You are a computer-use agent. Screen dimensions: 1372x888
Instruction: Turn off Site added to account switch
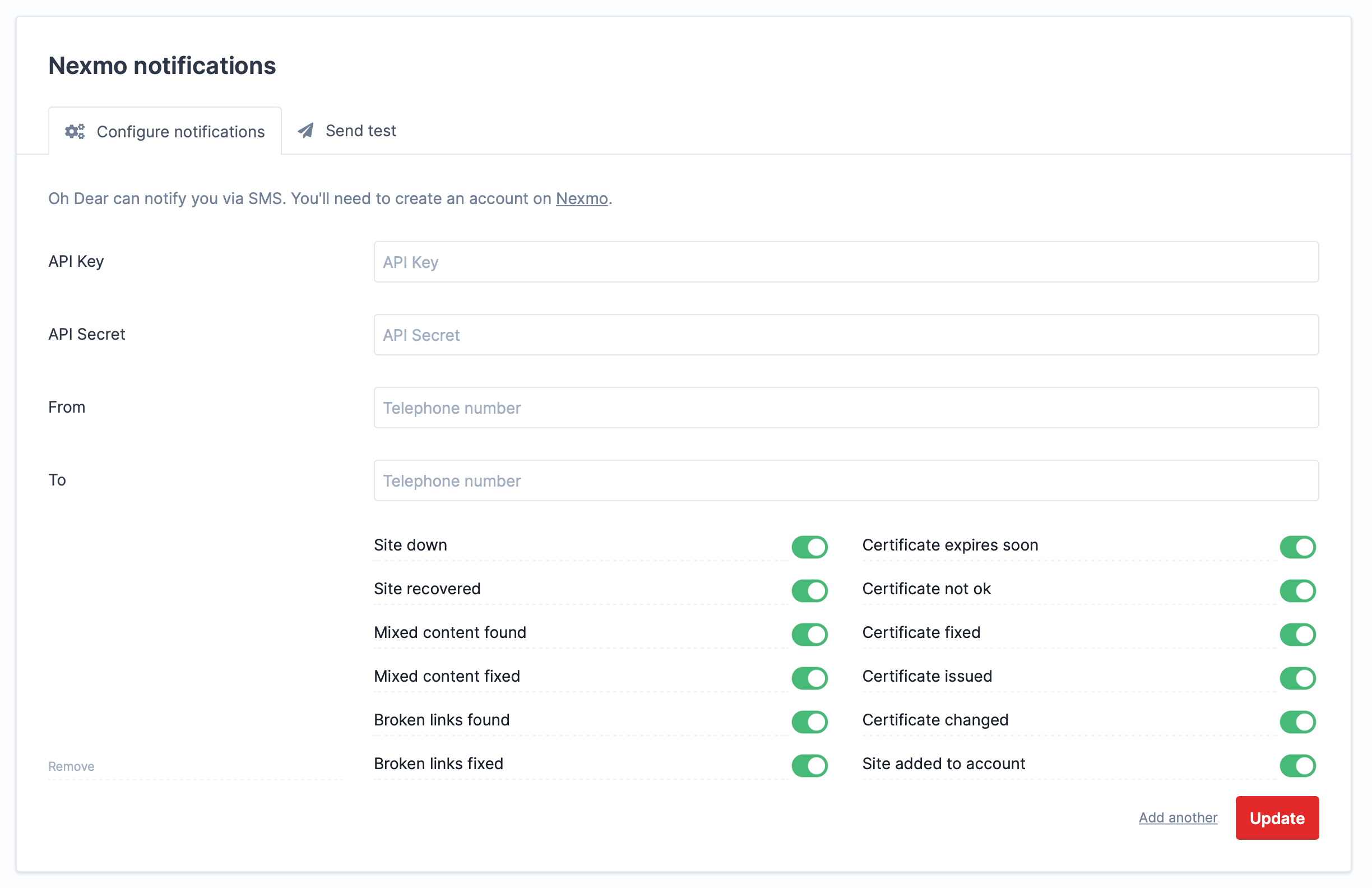point(1297,766)
